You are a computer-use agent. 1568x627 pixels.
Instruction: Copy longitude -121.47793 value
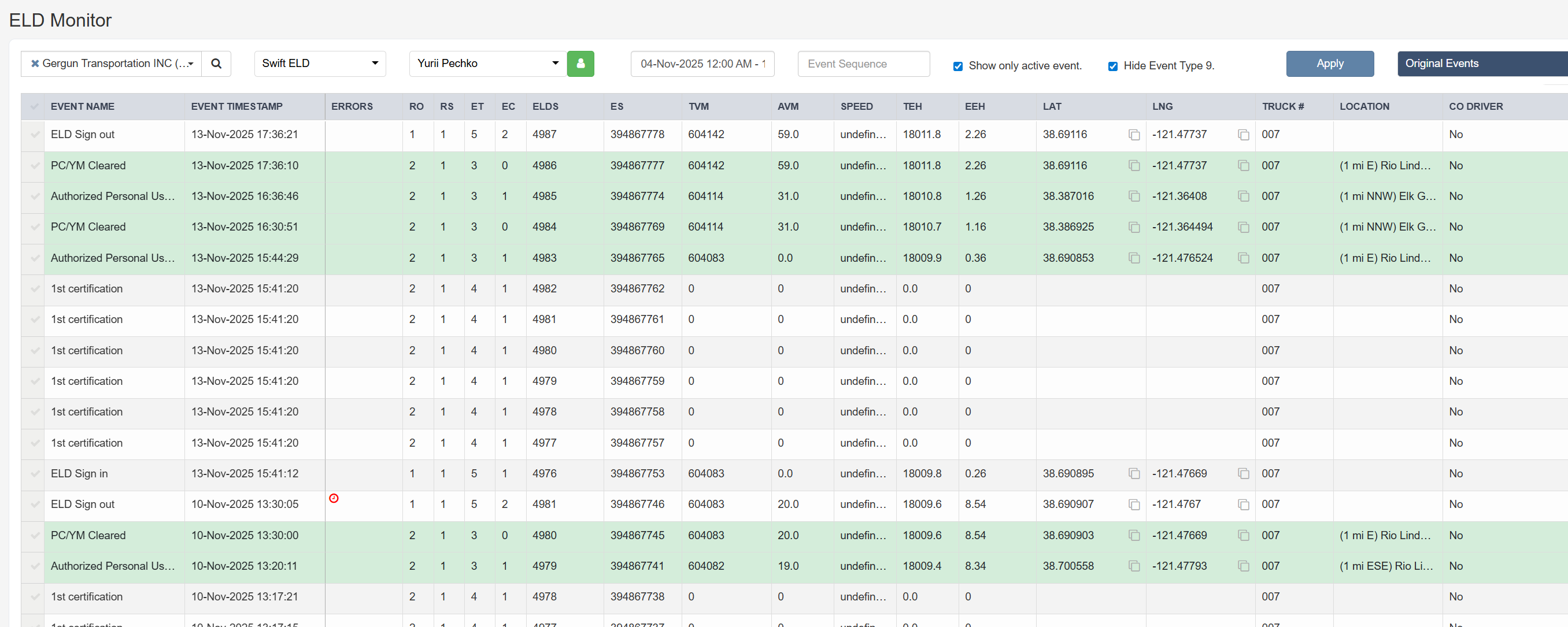pyautogui.click(x=1243, y=566)
